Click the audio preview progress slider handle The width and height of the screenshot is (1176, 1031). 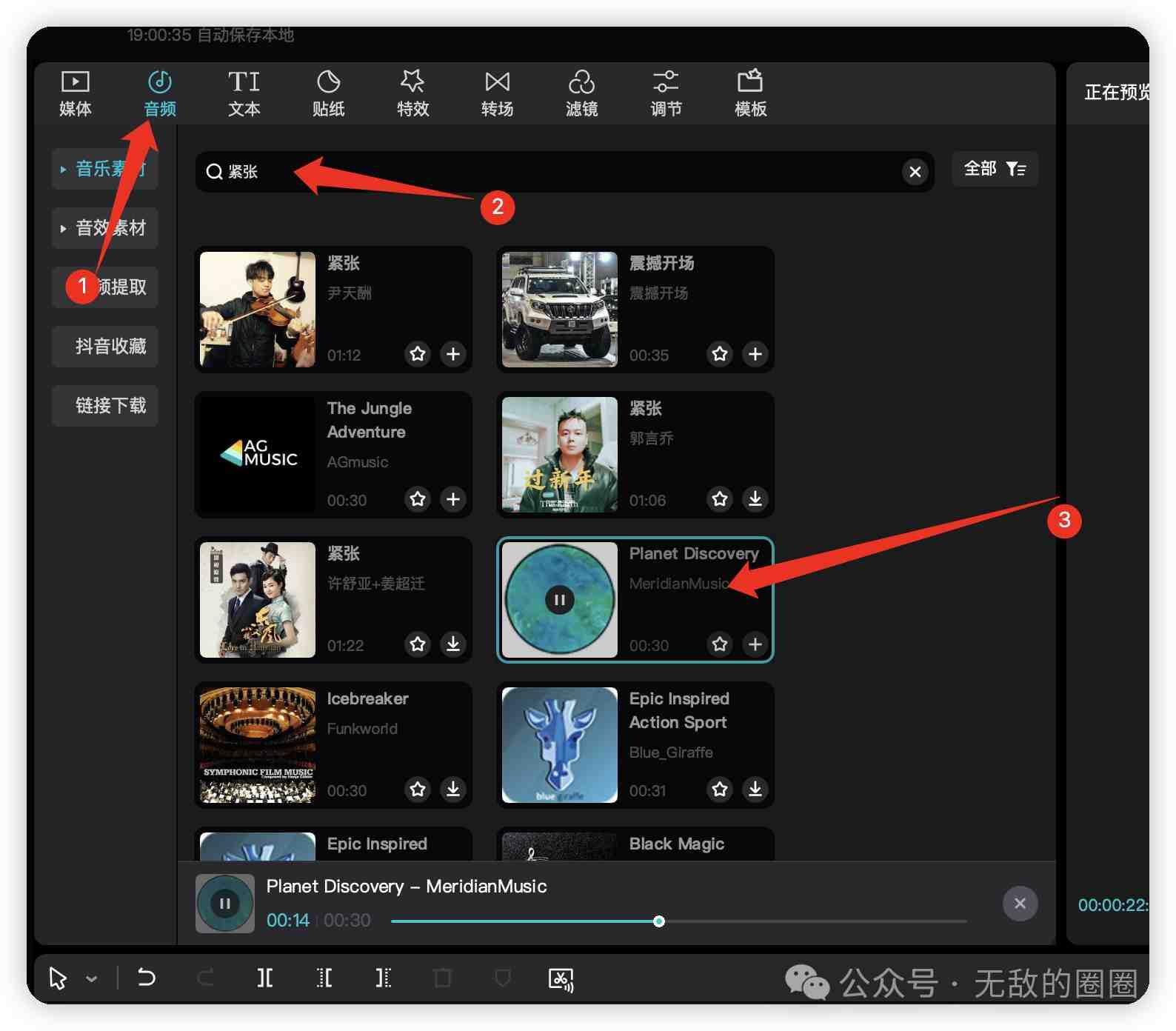659,921
